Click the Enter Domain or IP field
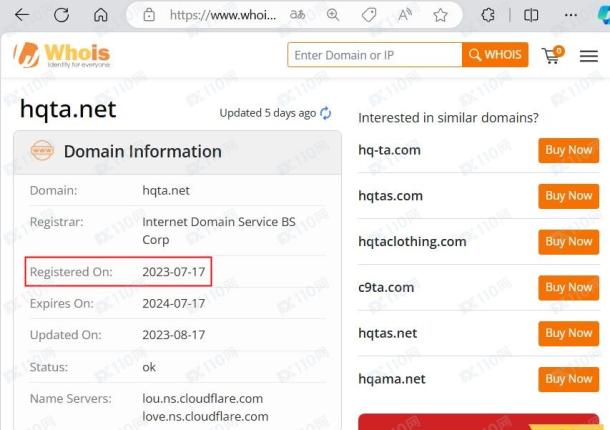This screenshot has width=610, height=430. [x=375, y=55]
